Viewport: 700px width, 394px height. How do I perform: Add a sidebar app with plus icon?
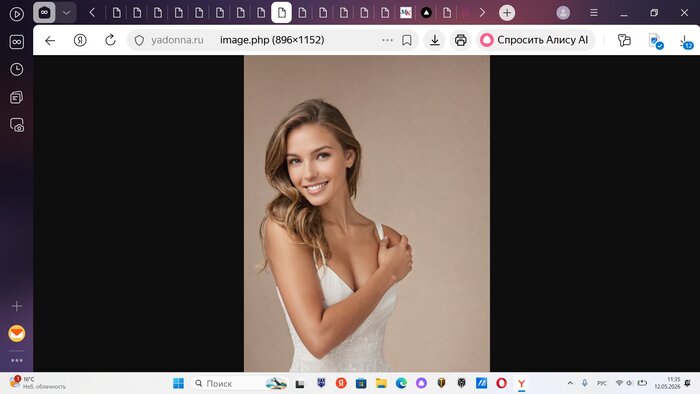tap(17, 306)
